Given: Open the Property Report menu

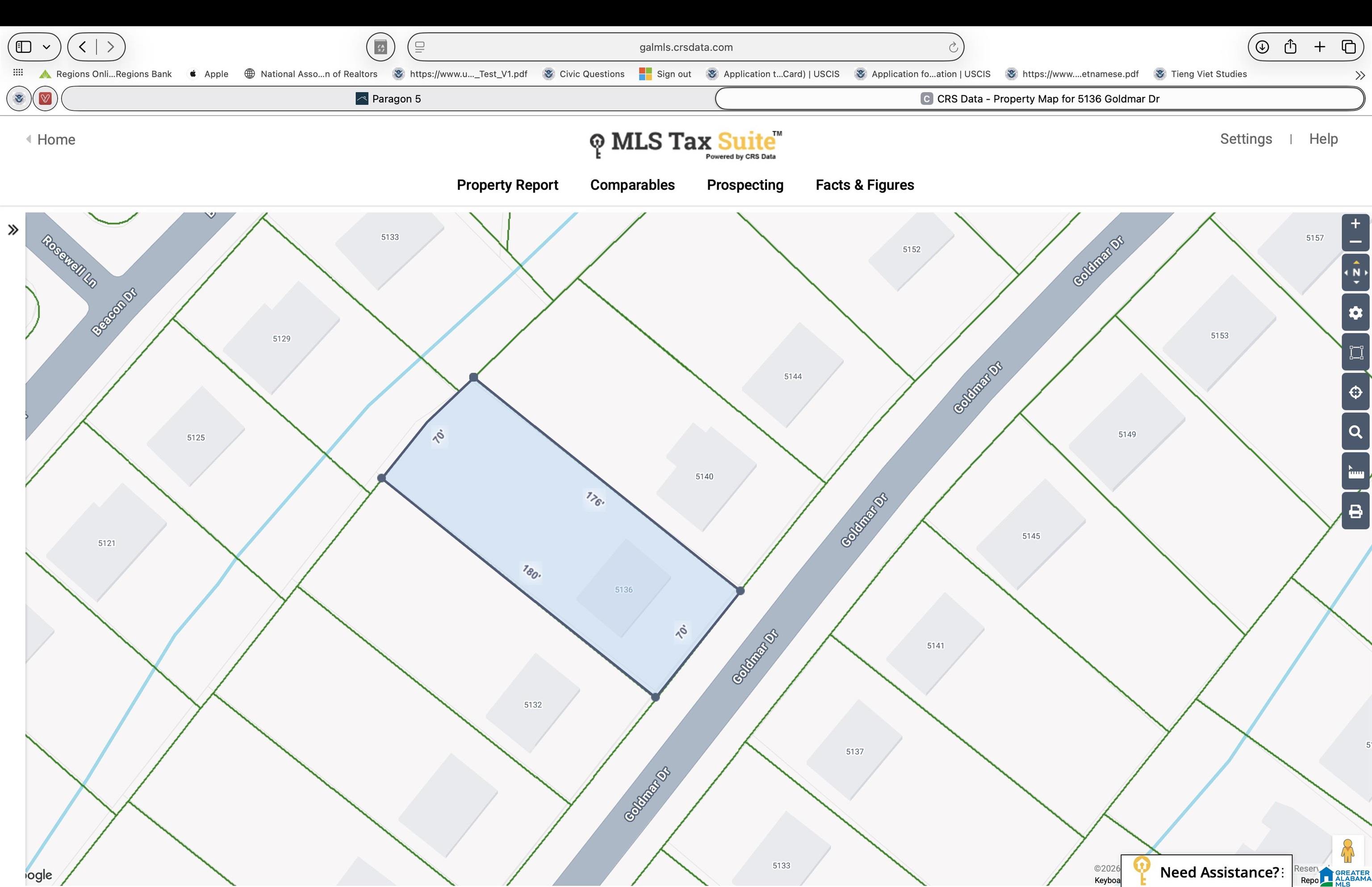Looking at the screenshot, I should tap(507, 185).
